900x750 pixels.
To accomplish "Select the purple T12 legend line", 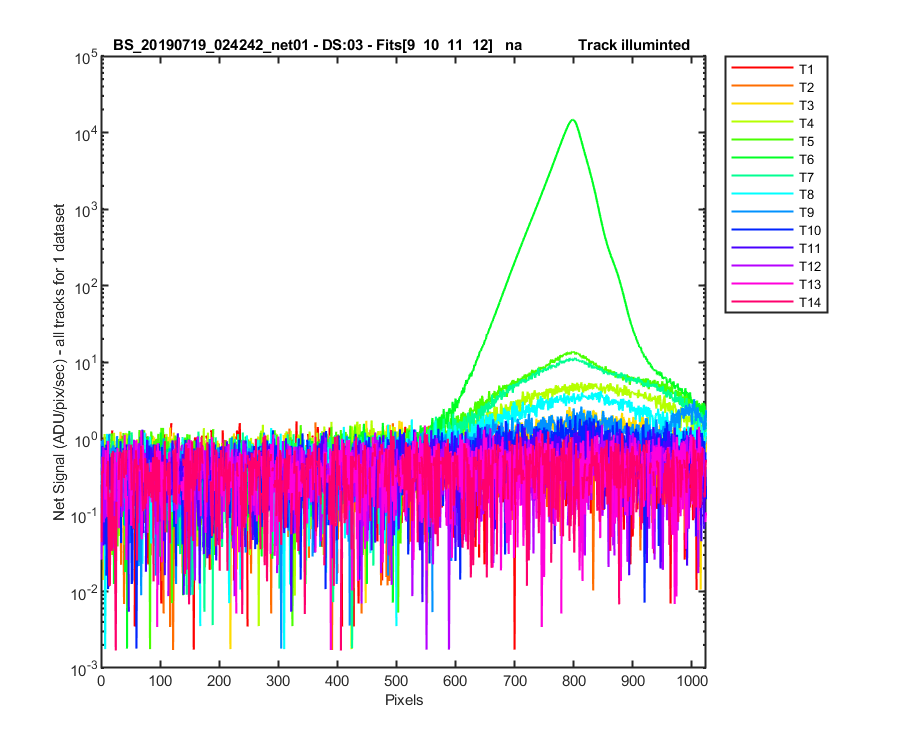I will [762, 266].
